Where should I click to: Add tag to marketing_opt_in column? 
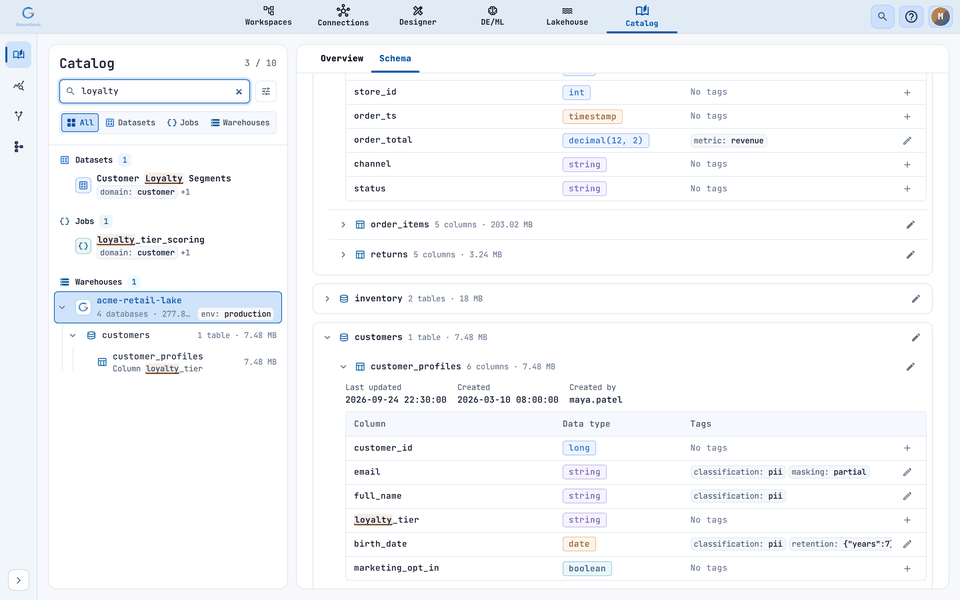pyautogui.click(x=907, y=568)
